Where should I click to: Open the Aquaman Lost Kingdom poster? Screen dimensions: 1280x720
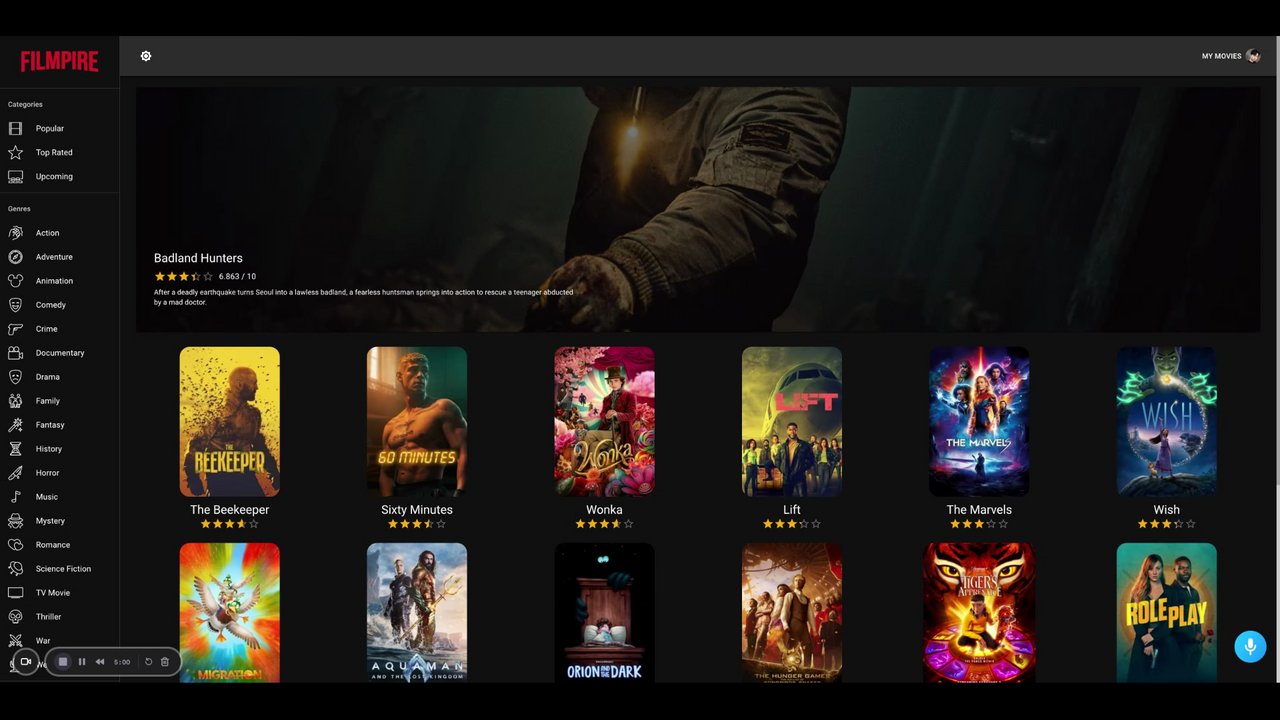click(x=417, y=613)
